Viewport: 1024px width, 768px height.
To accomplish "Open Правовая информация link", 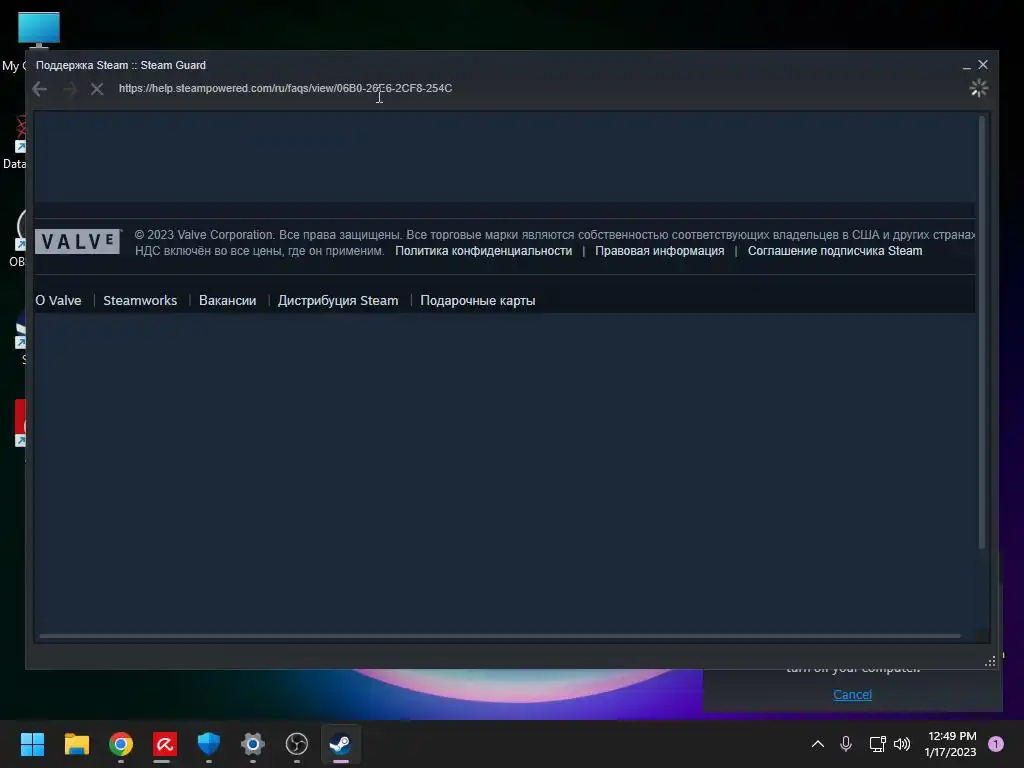I will tap(660, 251).
